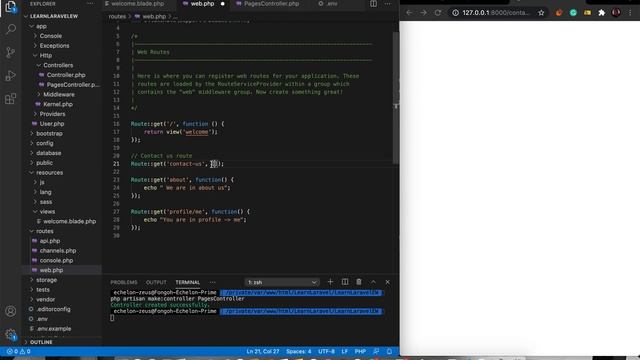Open Controller.php in explorer
This screenshot has height=360, width=640.
66,75
